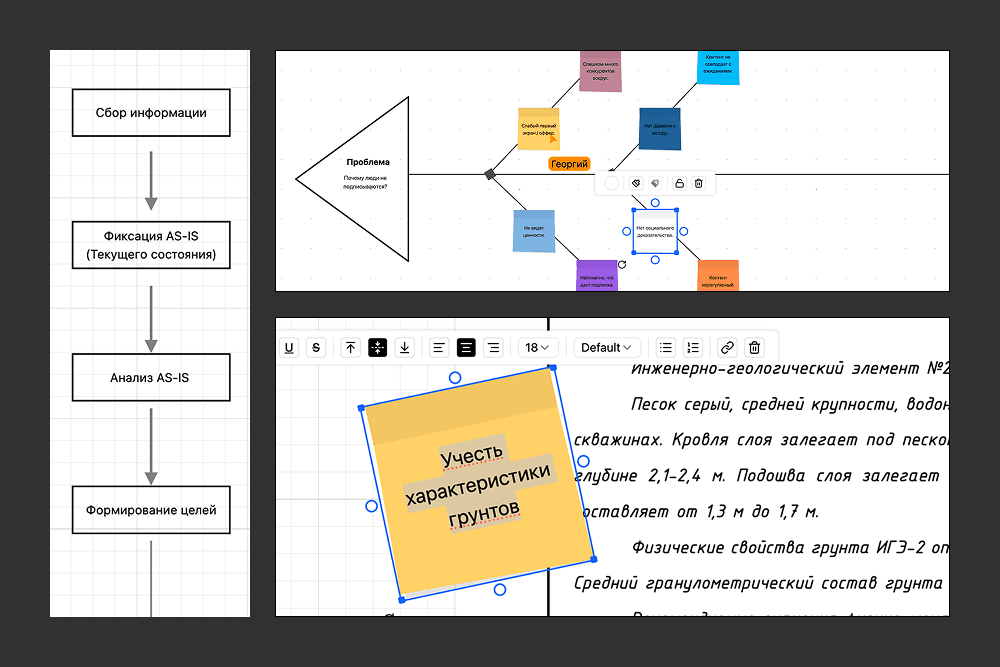Screen dimensions: 1000x667
Task: Insert a numbered list
Action: pyautogui.click(x=693, y=348)
